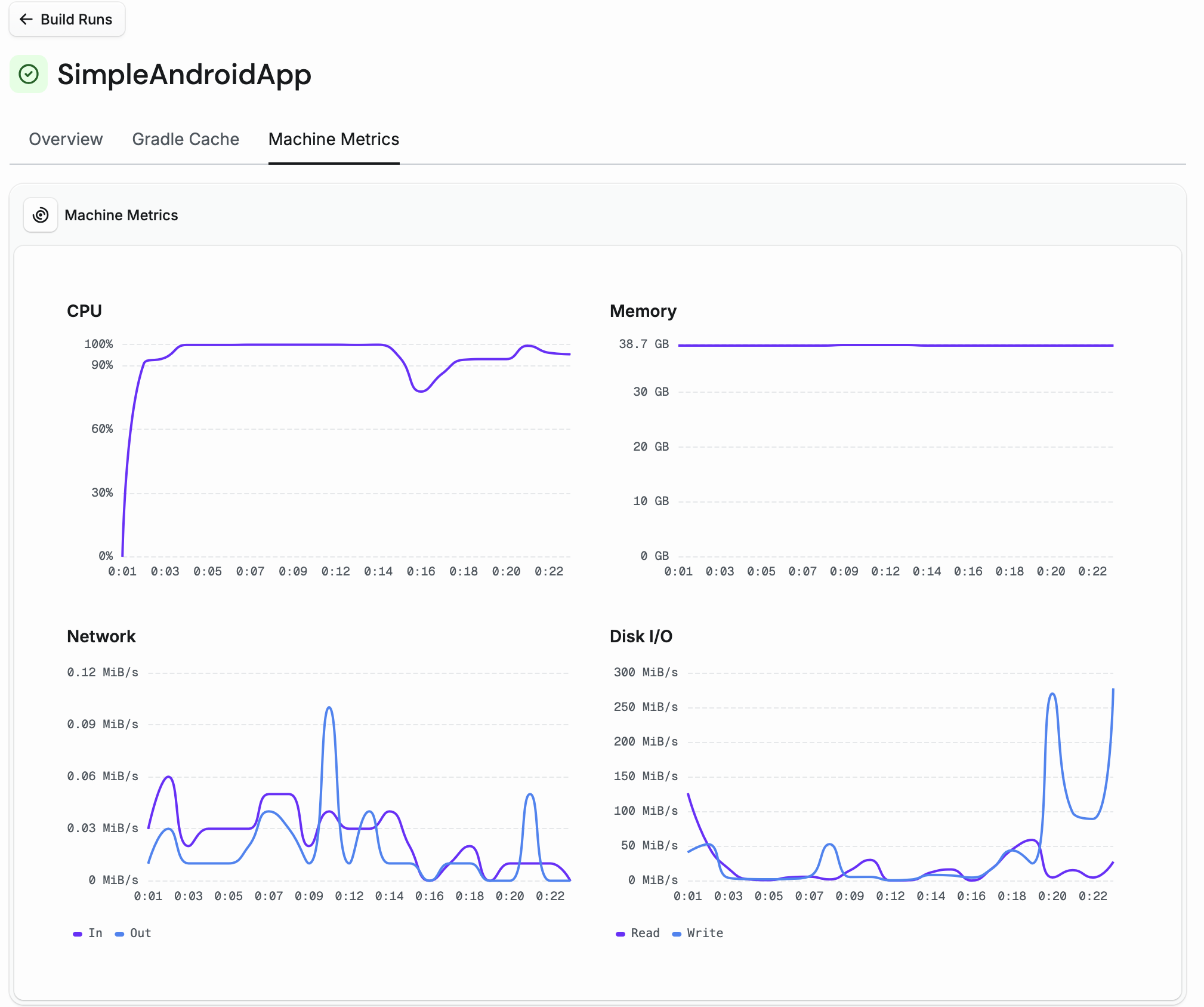Toggle the Read series on Disk I/O chart
Screen dimensions: 1204x1007
click(x=638, y=933)
